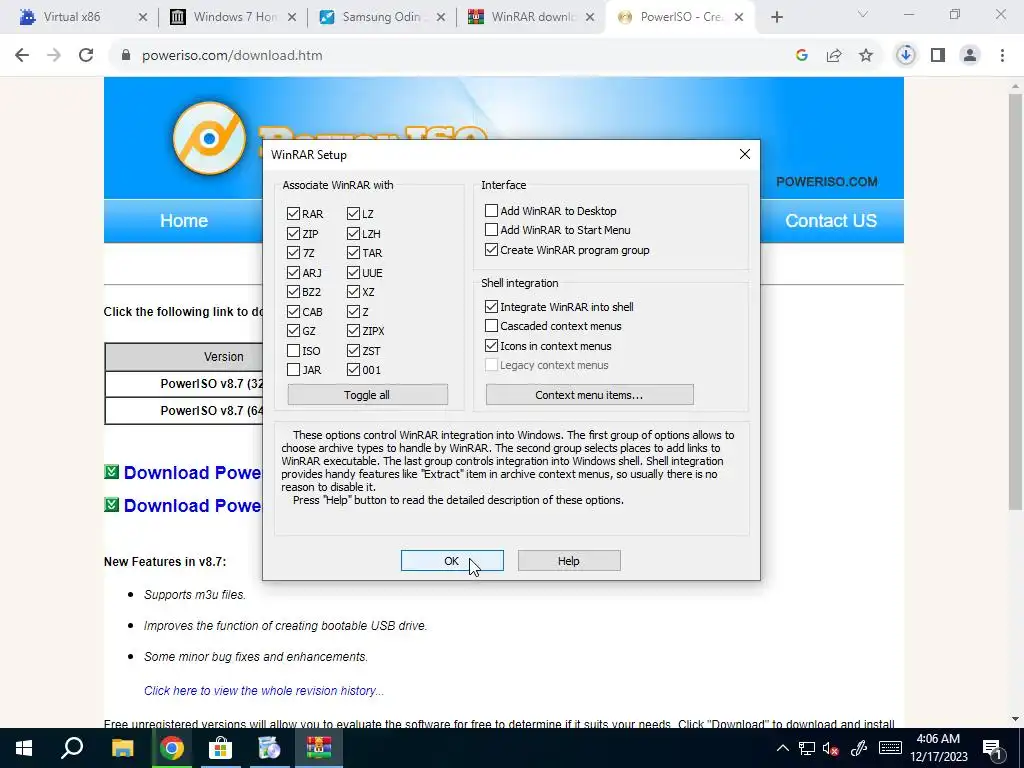Click the revision history link
This screenshot has height=768, width=1024.
tap(264, 691)
